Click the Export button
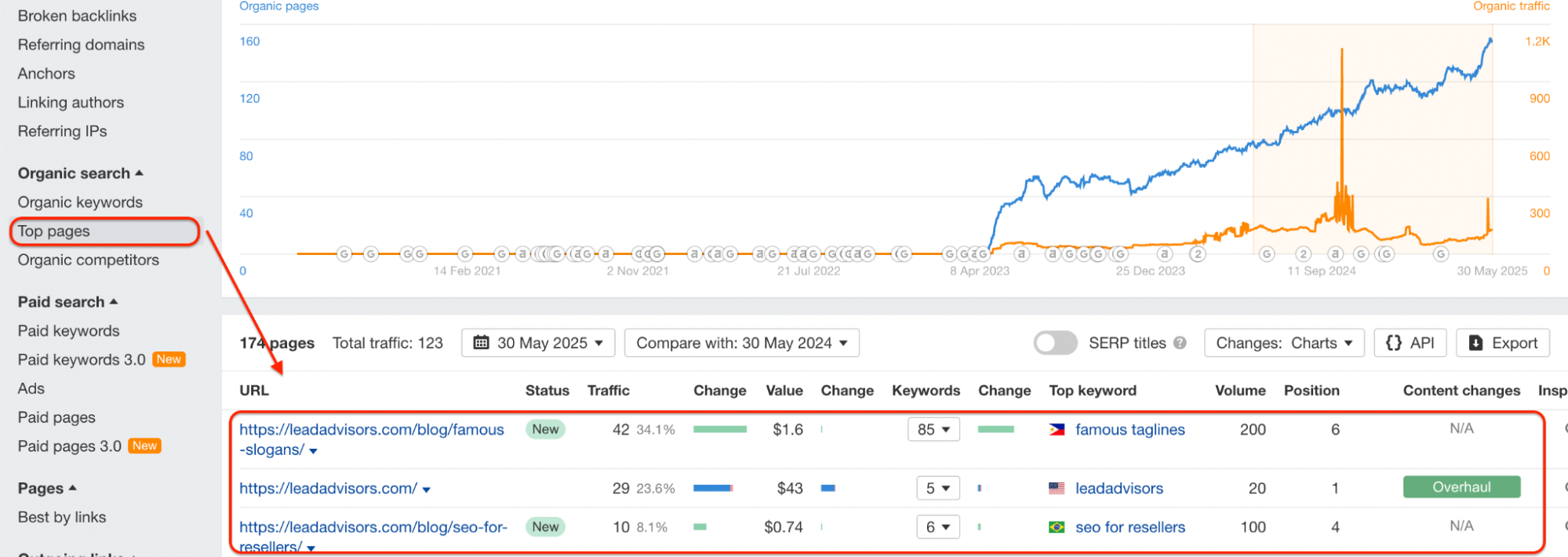Image resolution: width=1568 pixels, height=557 pixels. point(1503,343)
